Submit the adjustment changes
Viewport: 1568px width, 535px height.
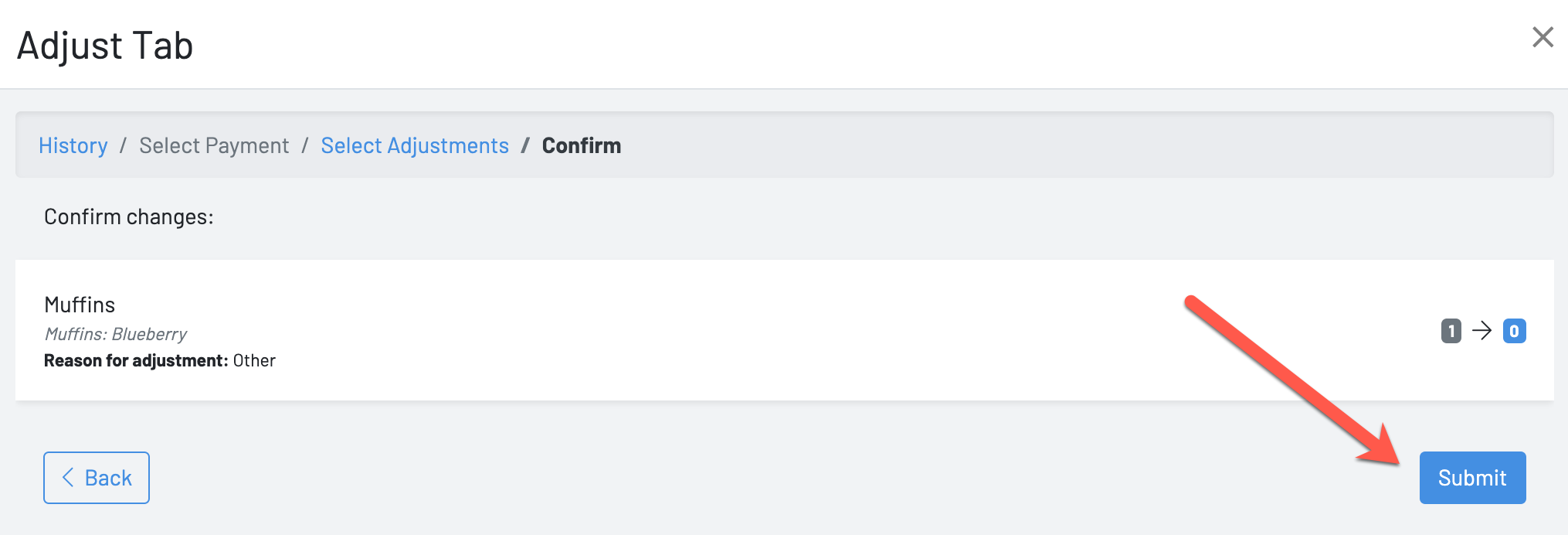point(1472,478)
